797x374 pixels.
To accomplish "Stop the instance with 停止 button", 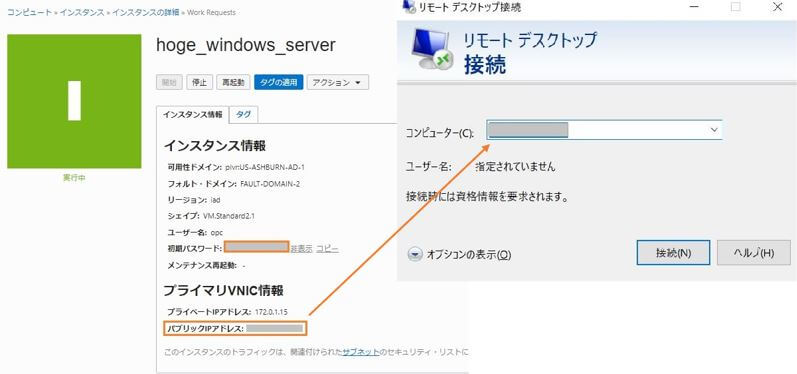I will (x=199, y=82).
